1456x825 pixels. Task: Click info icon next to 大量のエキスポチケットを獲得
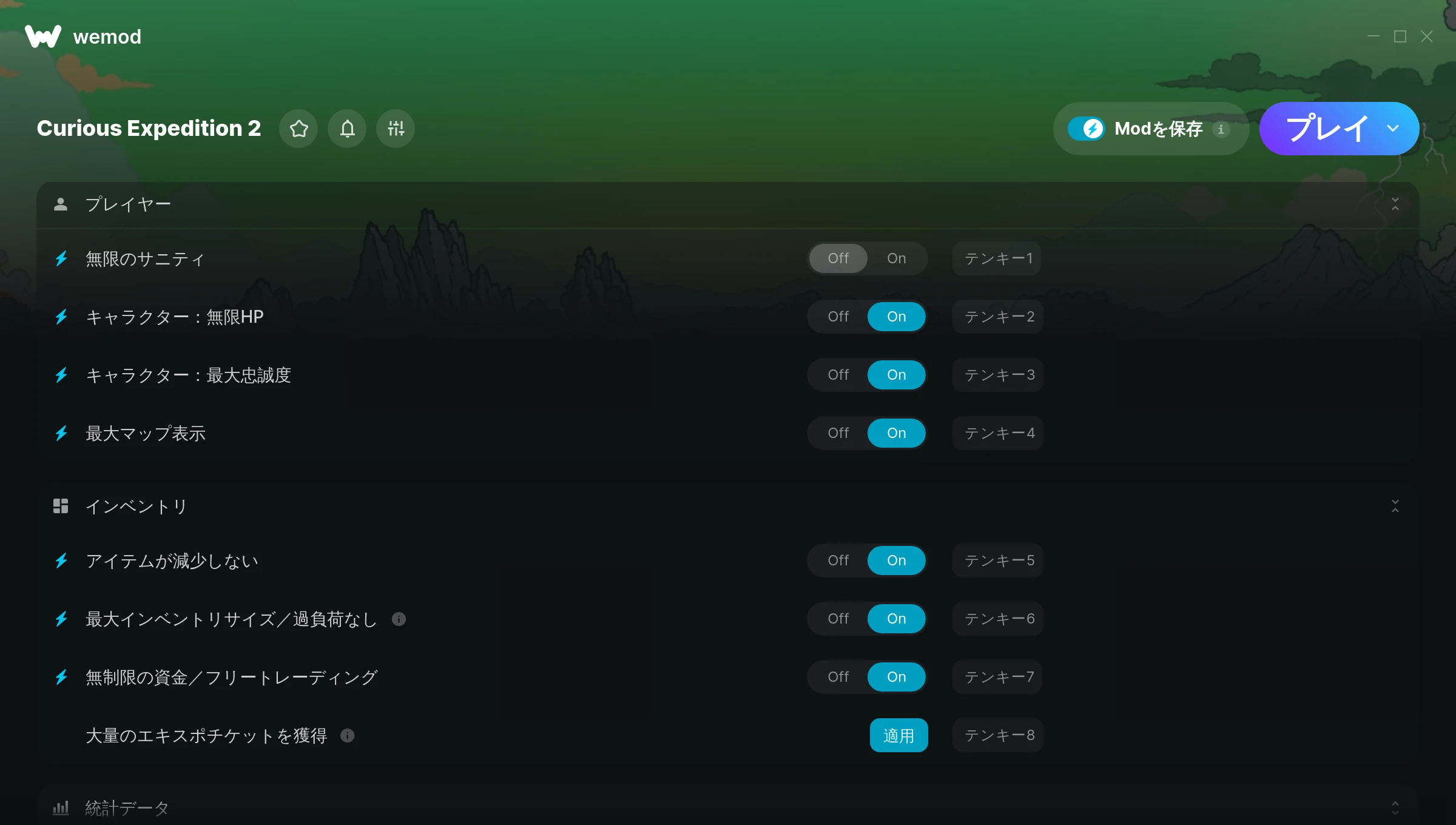click(x=347, y=735)
